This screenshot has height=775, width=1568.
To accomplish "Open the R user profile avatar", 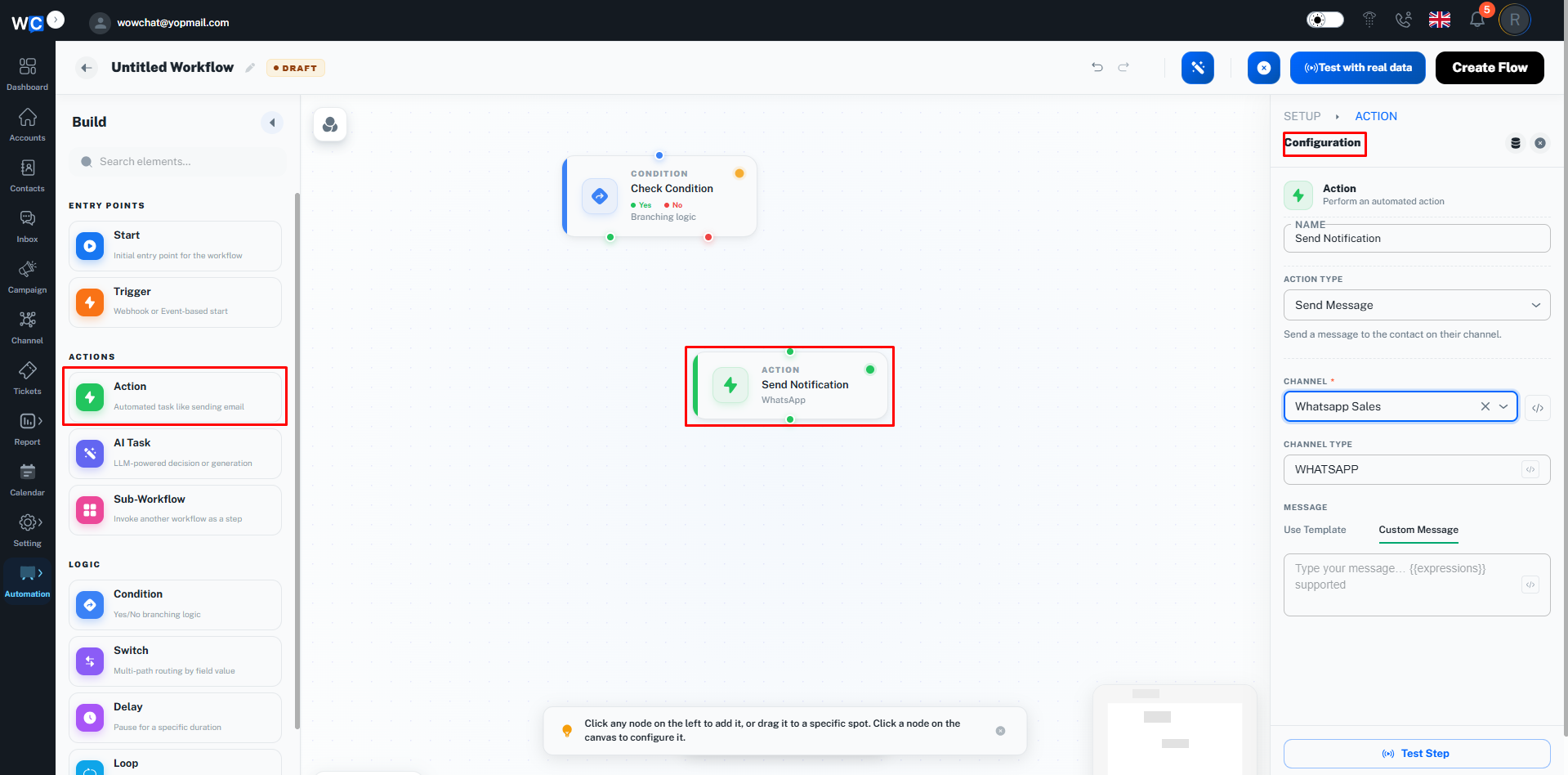I will click(1515, 20).
